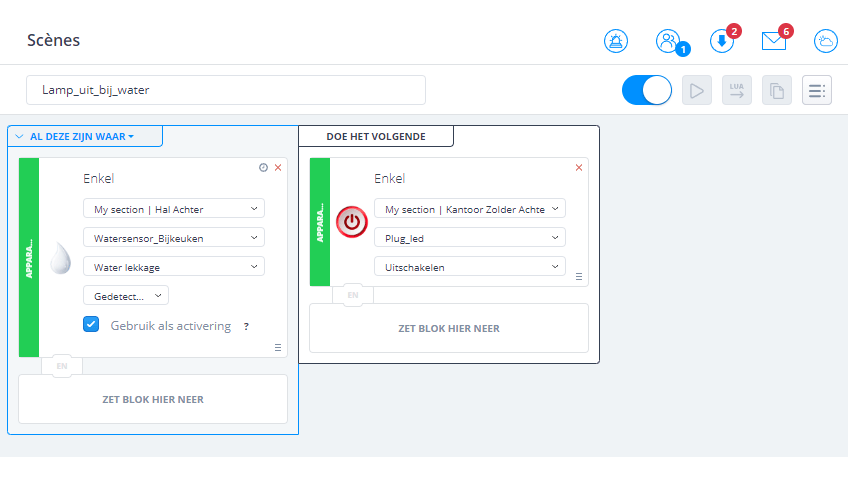The image size is (848, 477).
Task: Click the question mark help for activering
Action: [246, 326]
